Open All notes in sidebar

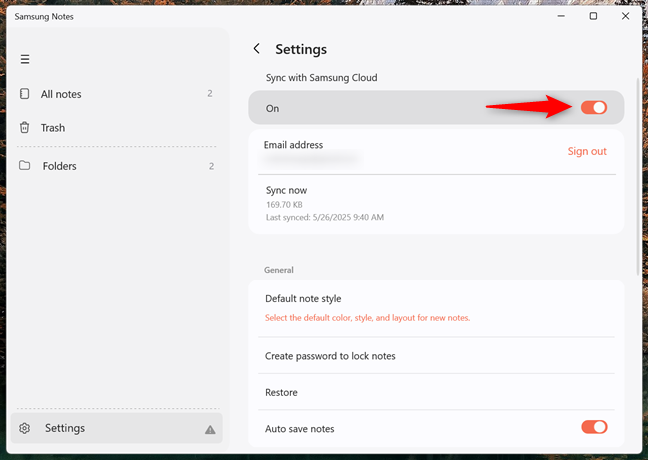tap(116, 94)
